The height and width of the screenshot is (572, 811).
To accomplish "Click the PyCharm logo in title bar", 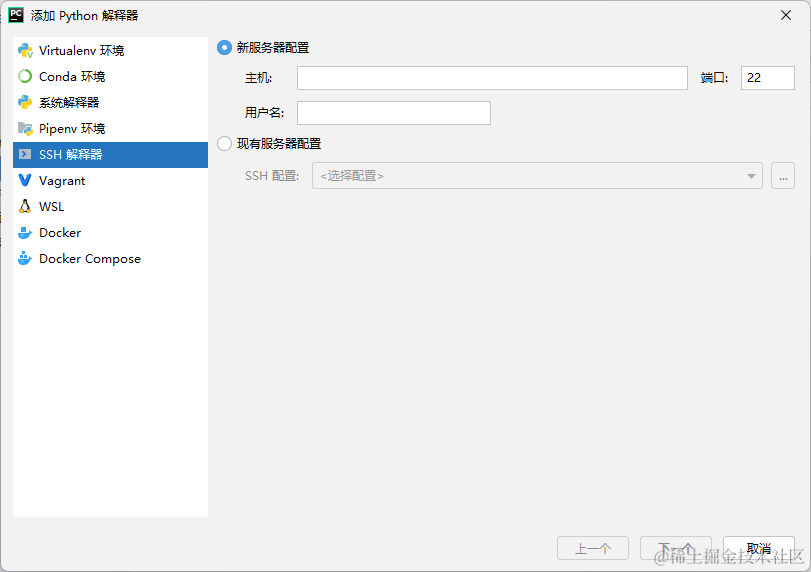I will (x=16, y=15).
